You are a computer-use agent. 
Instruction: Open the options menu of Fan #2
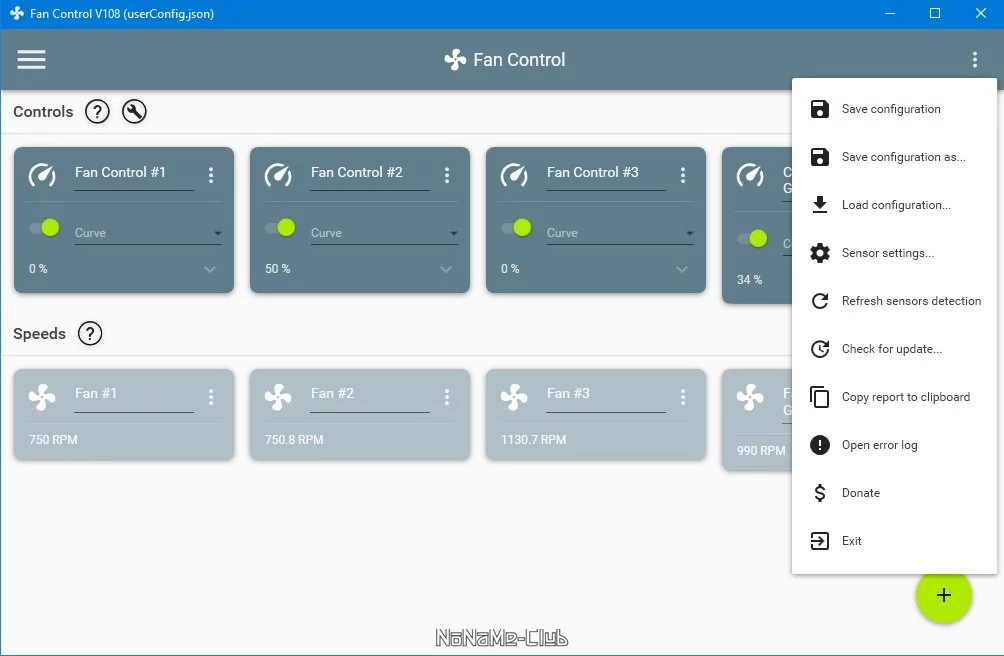pyautogui.click(x=447, y=397)
